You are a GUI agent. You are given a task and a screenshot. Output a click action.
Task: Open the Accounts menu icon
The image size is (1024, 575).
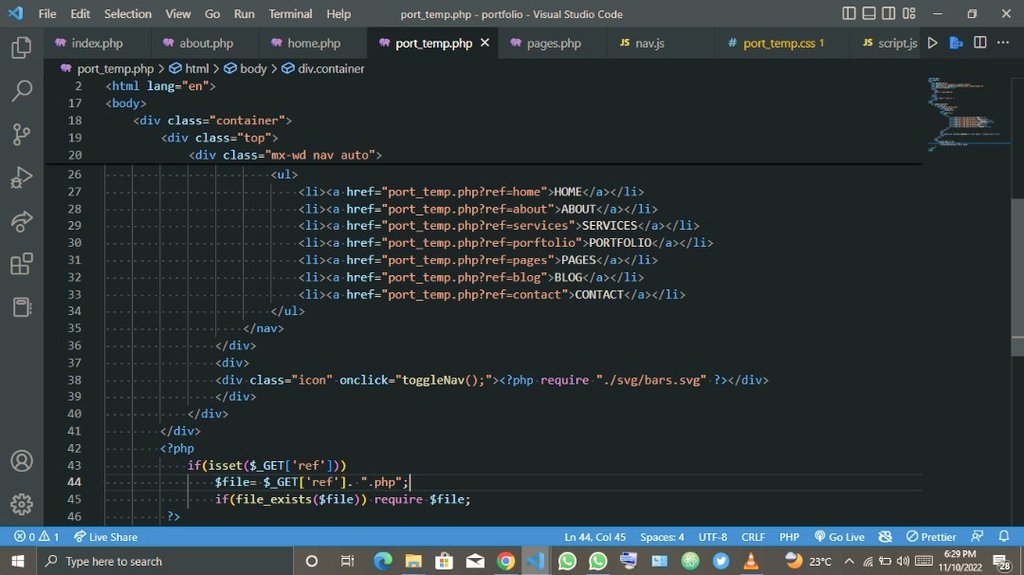(x=22, y=461)
